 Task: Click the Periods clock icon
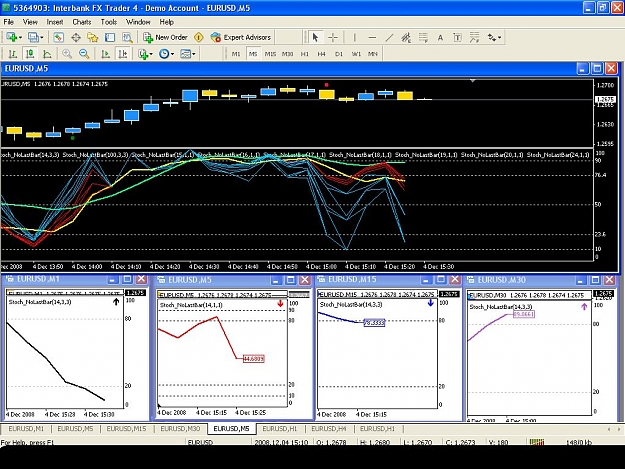[164, 53]
